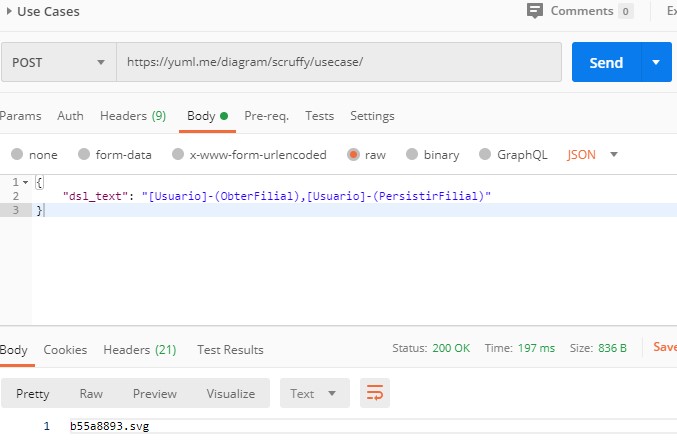Select x-www-form-urlencoded body type
Viewport: 677px width, 447px height.
(178, 155)
